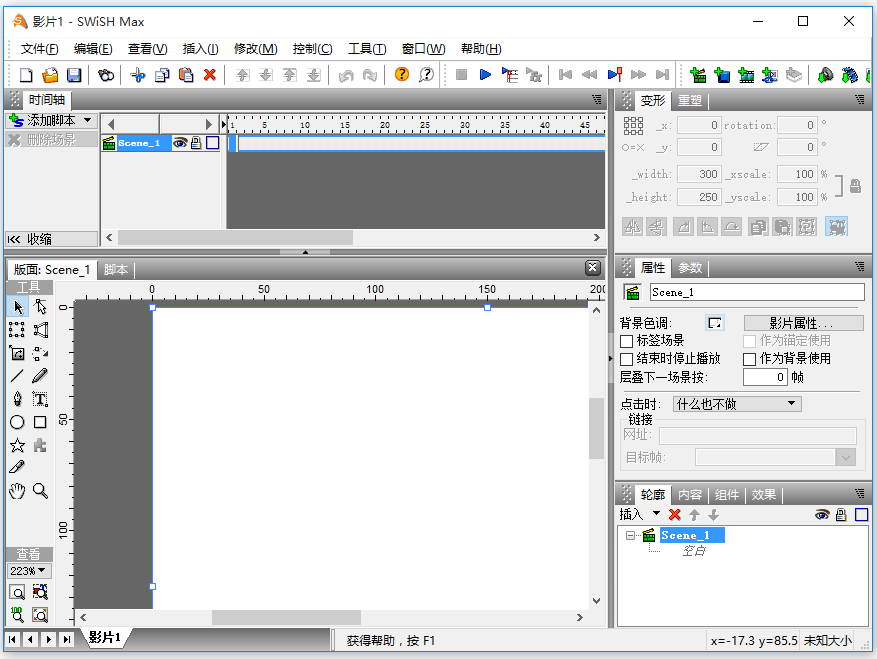Click the red Delete X toolbar icon

[x=210, y=75]
